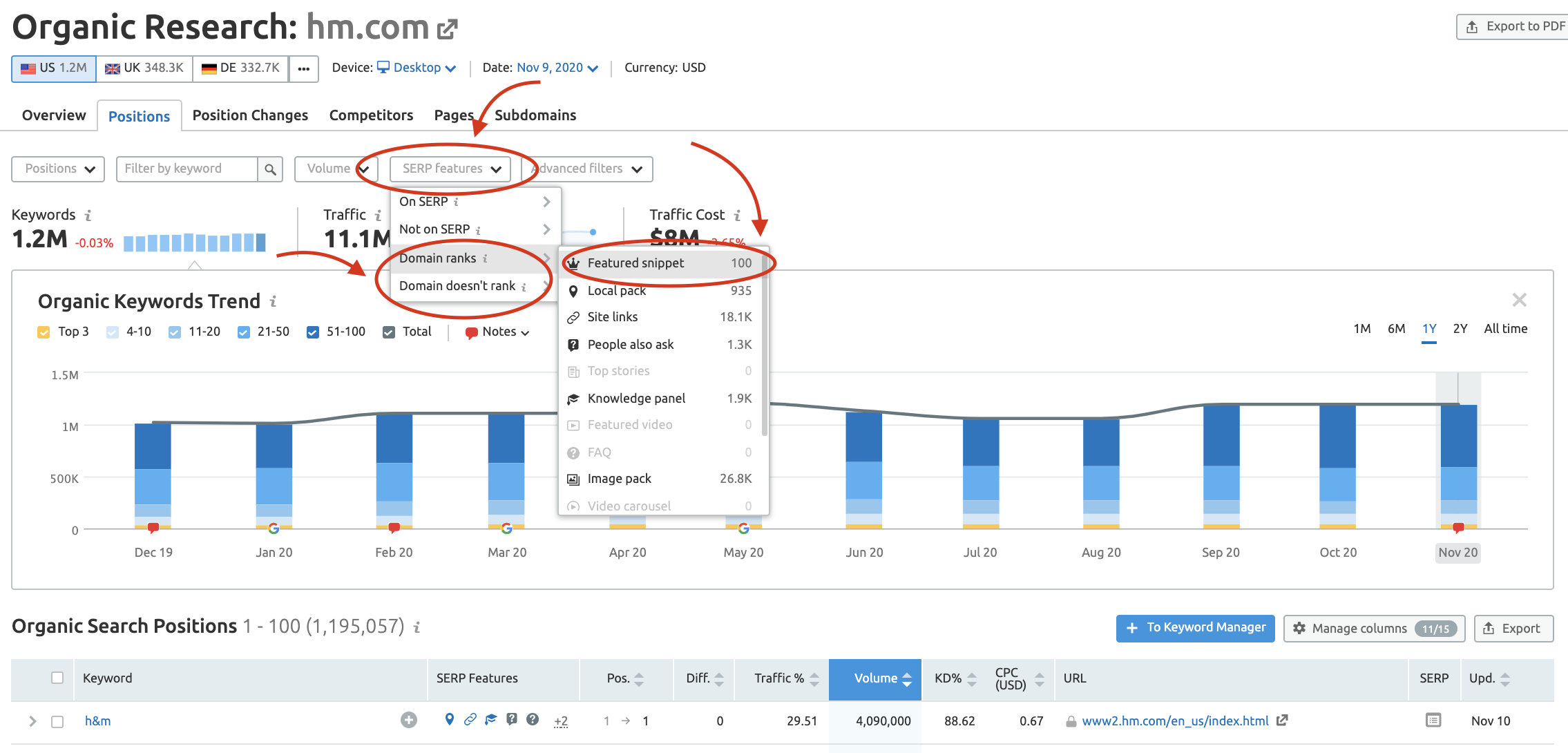This screenshot has height=753, width=1568.
Task: Click the To Keyword Manager button
Action: pyautogui.click(x=1196, y=628)
